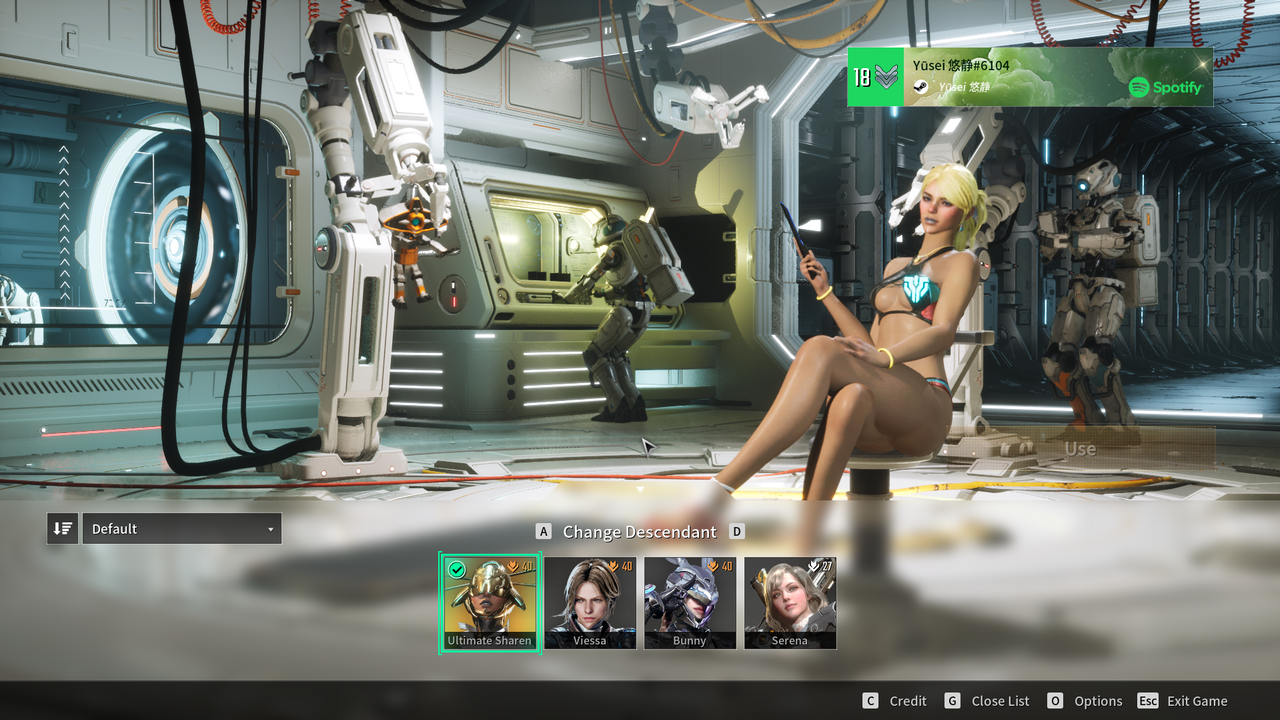Open Options from the bottom bar
The image size is (1280, 720).
[x=1098, y=701]
